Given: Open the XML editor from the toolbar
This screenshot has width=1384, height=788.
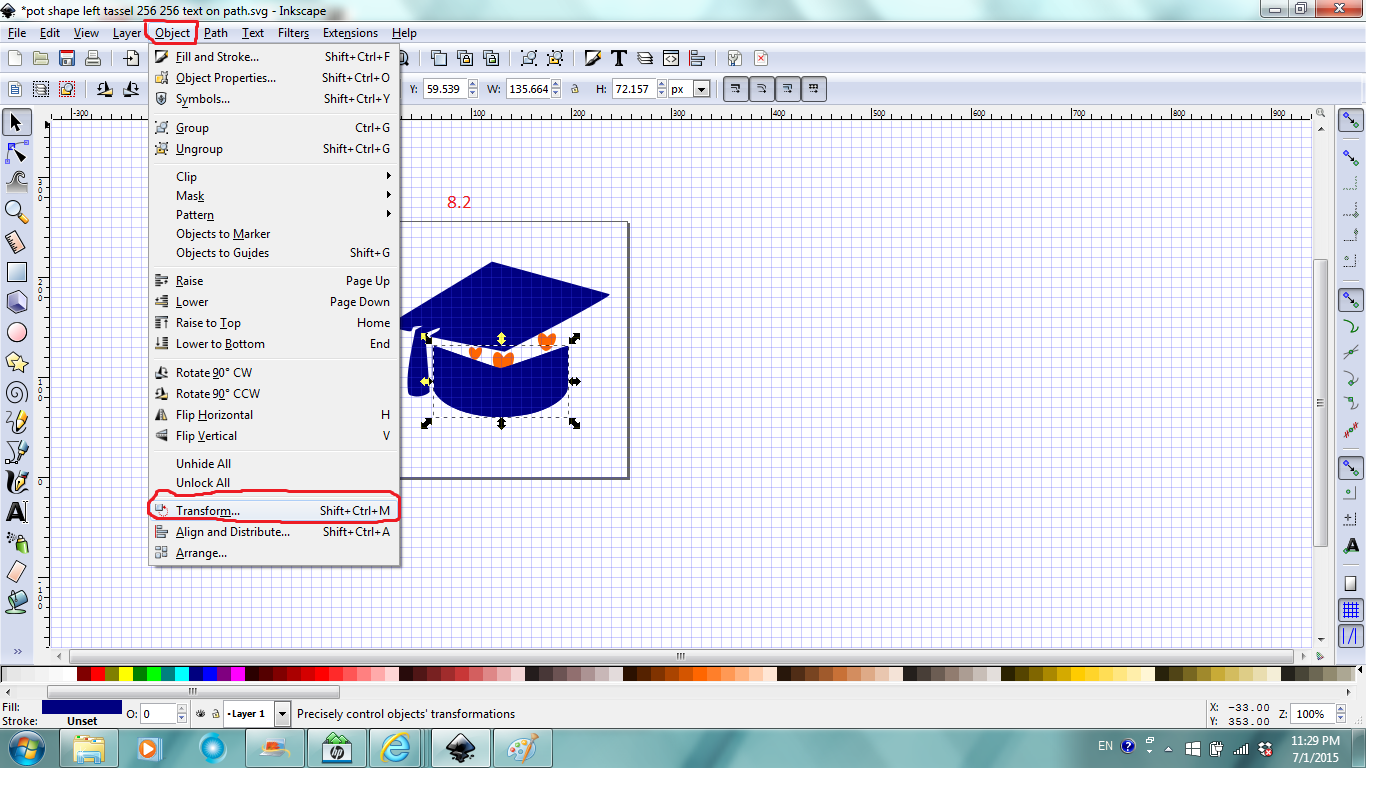Looking at the screenshot, I should (x=672, y=58).
